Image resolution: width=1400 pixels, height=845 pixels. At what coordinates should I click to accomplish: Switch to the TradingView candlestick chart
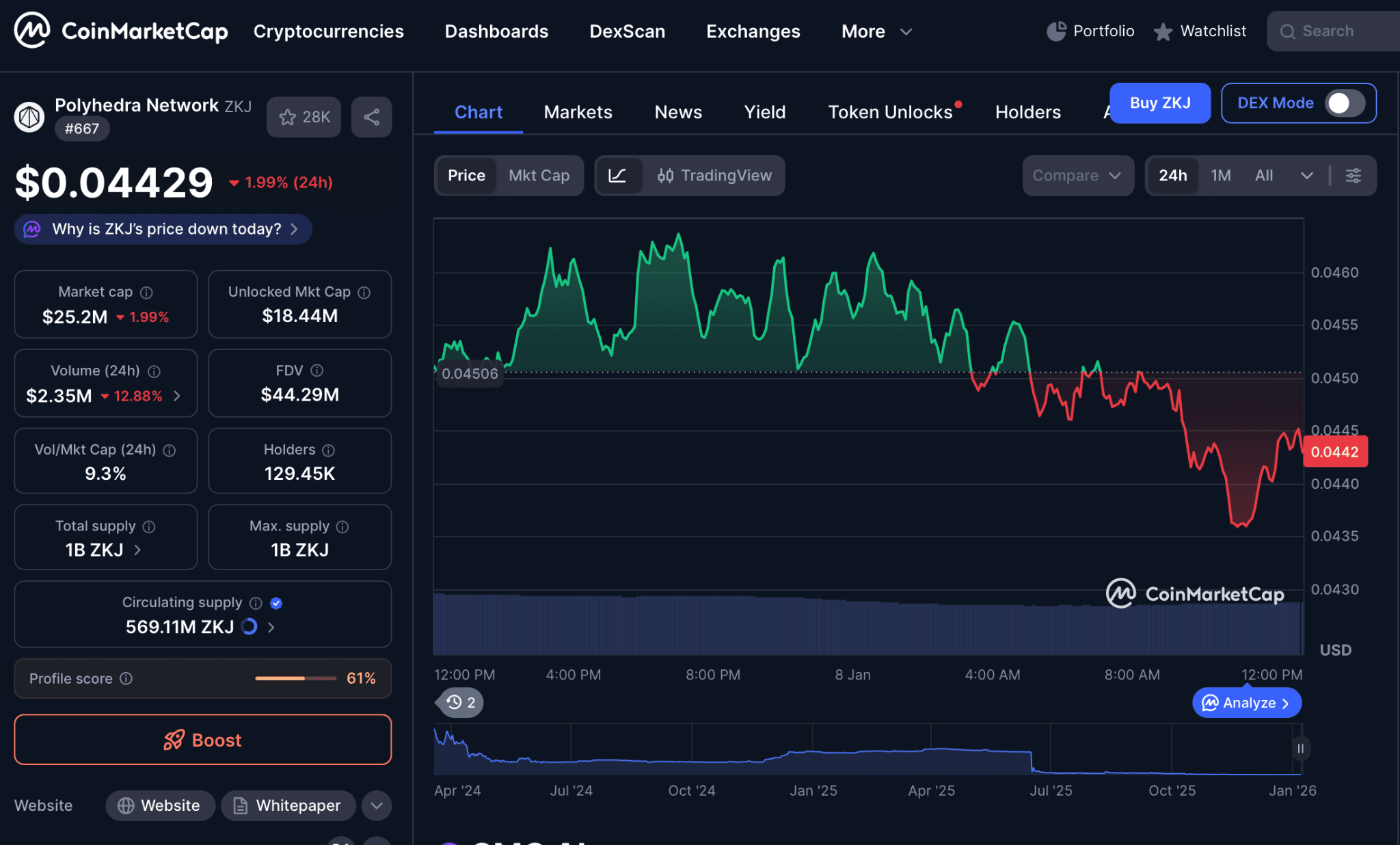715,176
